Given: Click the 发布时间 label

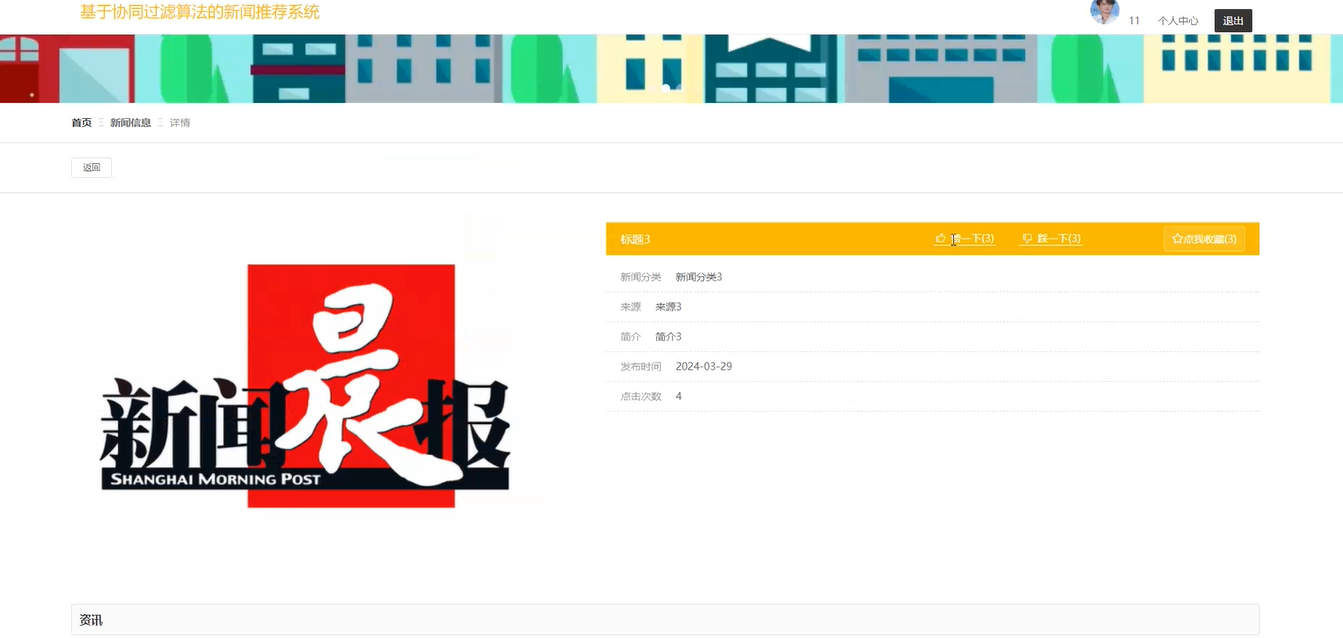Looking at the screenshot, I should click(x=641, y=367).
